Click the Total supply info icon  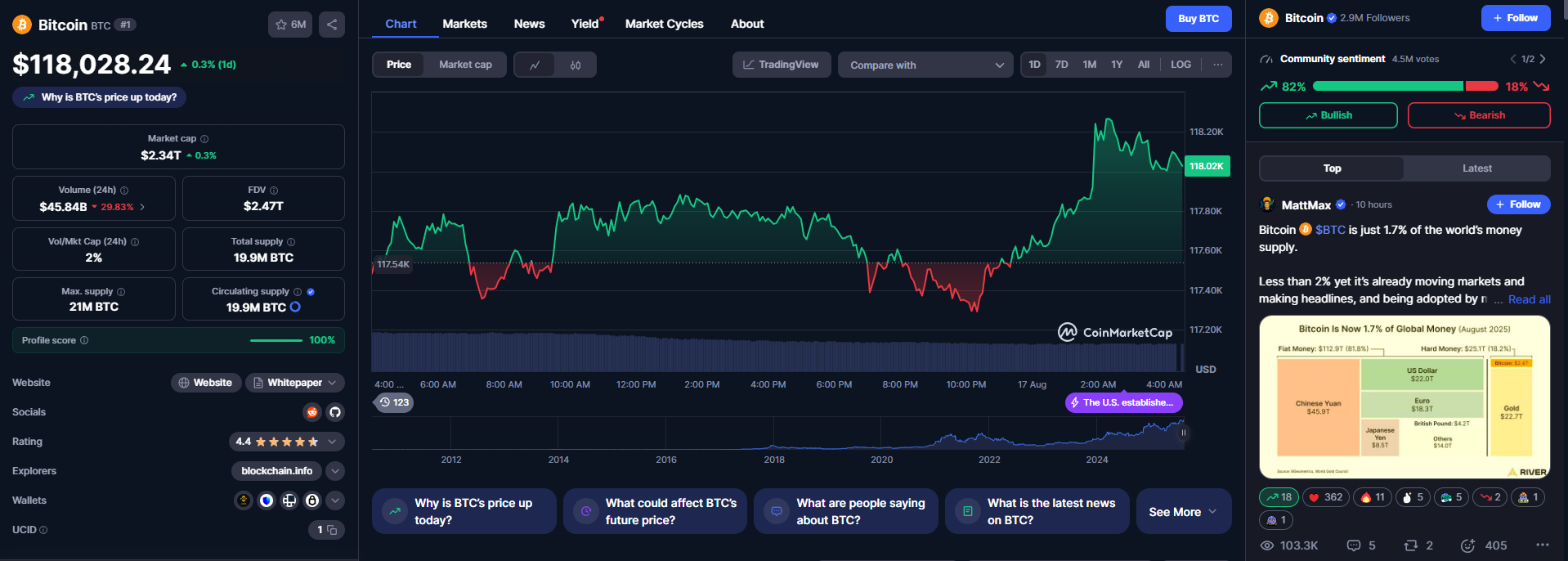[x=291, y=242]
